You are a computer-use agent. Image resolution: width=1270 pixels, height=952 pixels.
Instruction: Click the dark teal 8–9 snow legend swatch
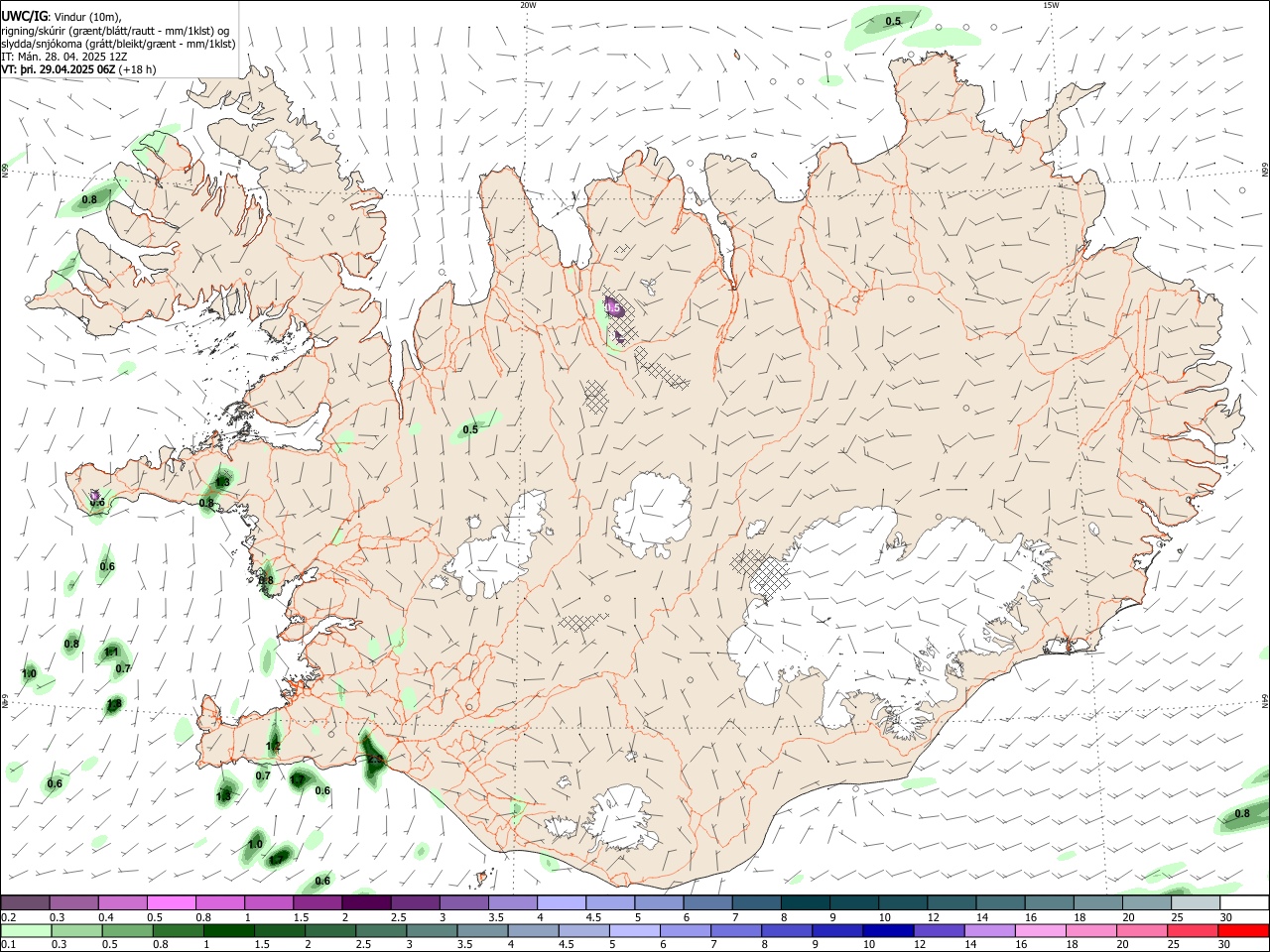coord(806,902)
